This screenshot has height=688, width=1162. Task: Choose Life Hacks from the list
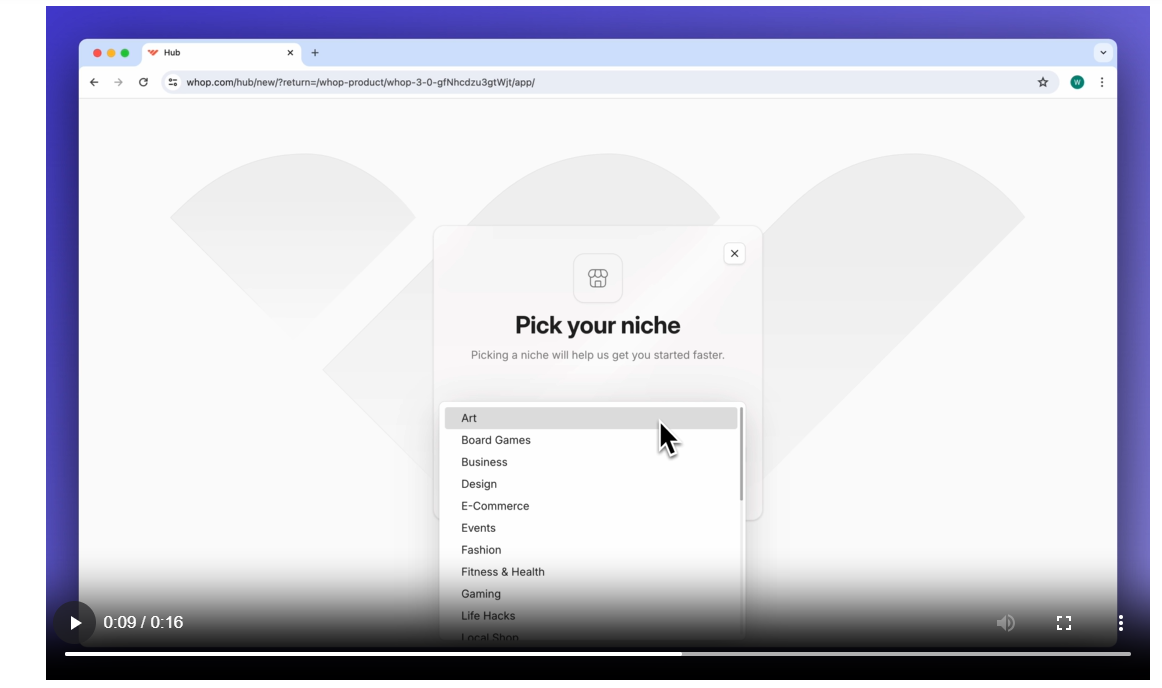click(x=591, y=616)
